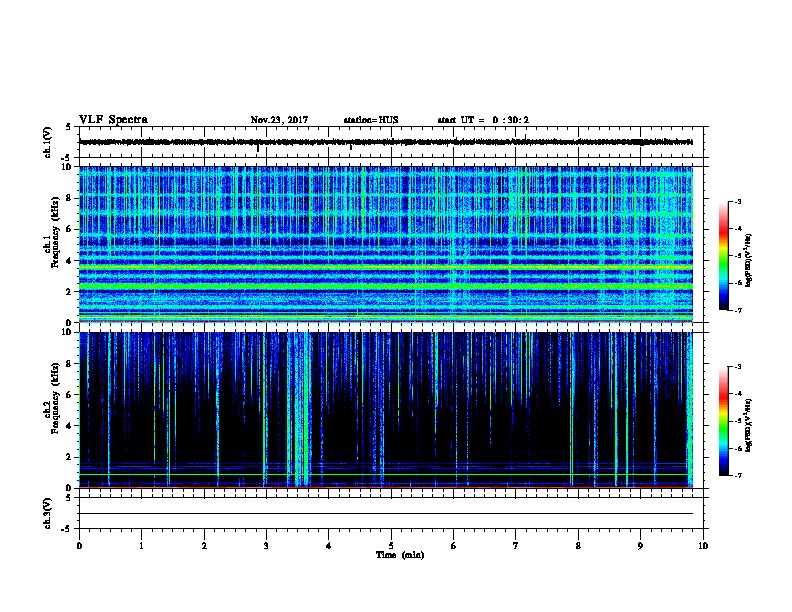The height and width of the screenshot is (612, 792).
Task: Click the ch.1 "Frequency (kHz)" axis label
Action: click(56, 234)
